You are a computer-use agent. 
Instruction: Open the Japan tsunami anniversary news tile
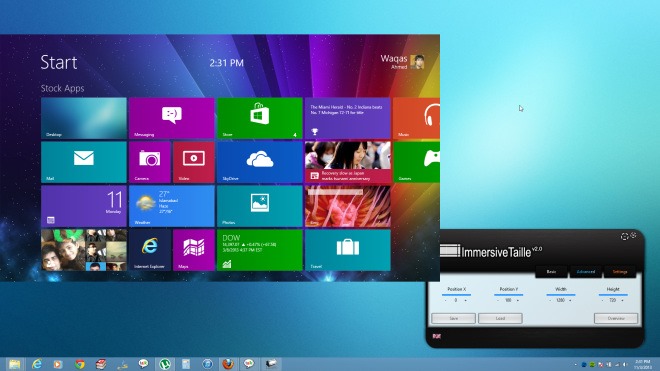tap(348, 162)
